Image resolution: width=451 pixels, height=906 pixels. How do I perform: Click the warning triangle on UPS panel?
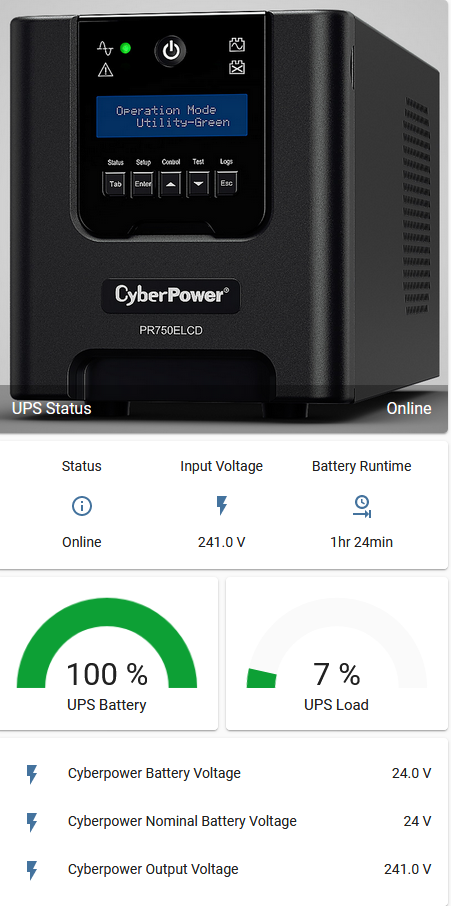(x=106, y=70)
